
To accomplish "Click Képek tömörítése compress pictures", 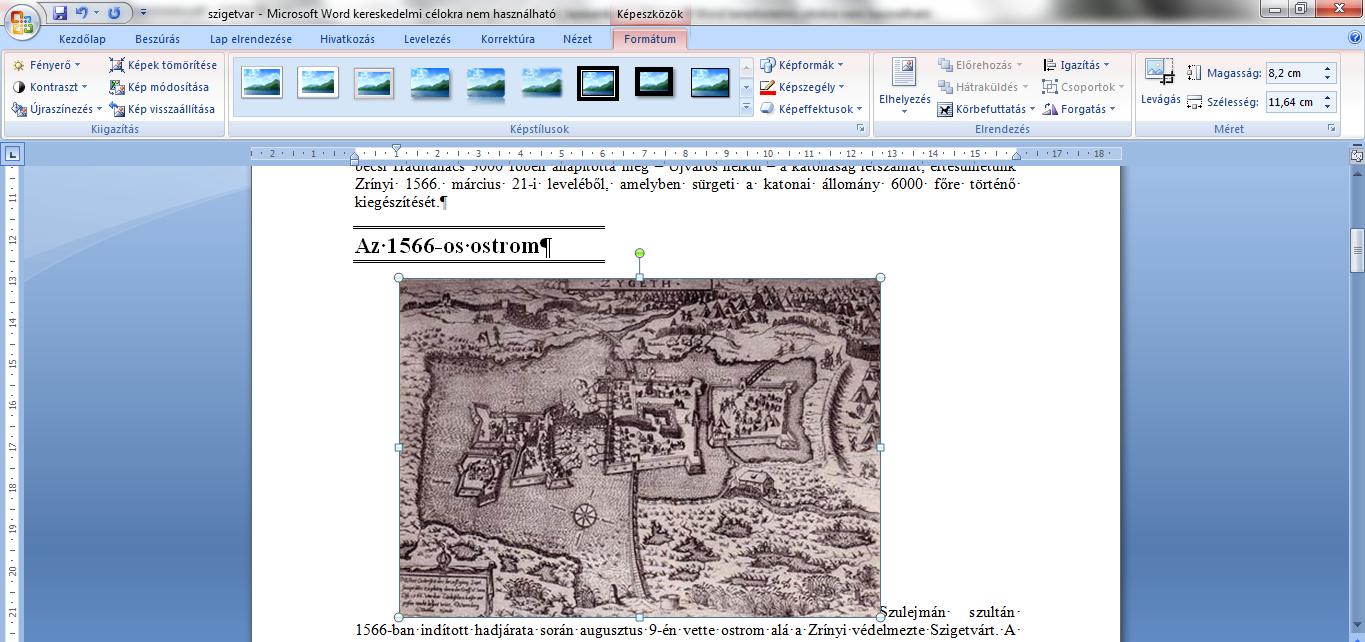I will (163, 65).
